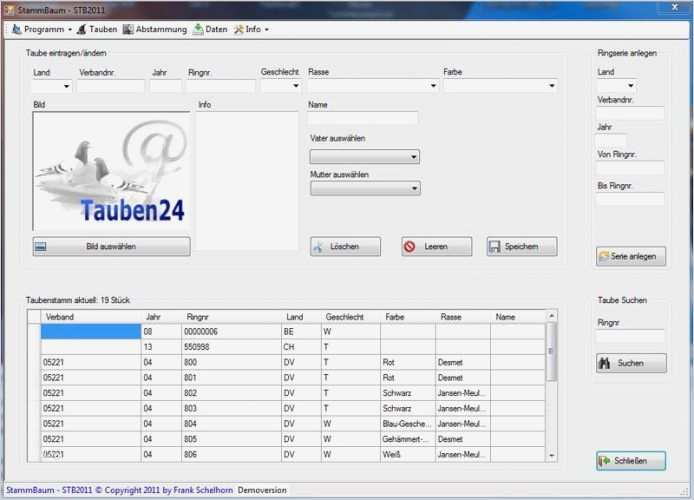Close the StammBaum window

point(675,7)
